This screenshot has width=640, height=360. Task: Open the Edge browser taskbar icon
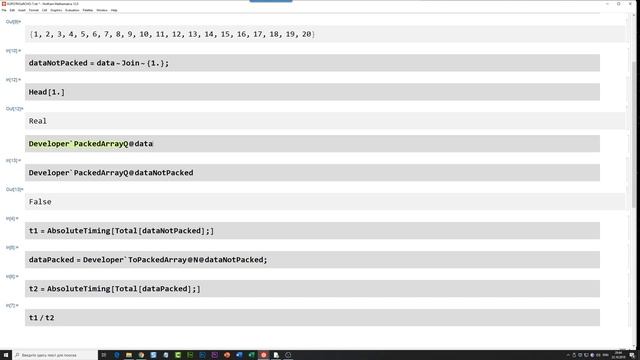click(116, 355)
